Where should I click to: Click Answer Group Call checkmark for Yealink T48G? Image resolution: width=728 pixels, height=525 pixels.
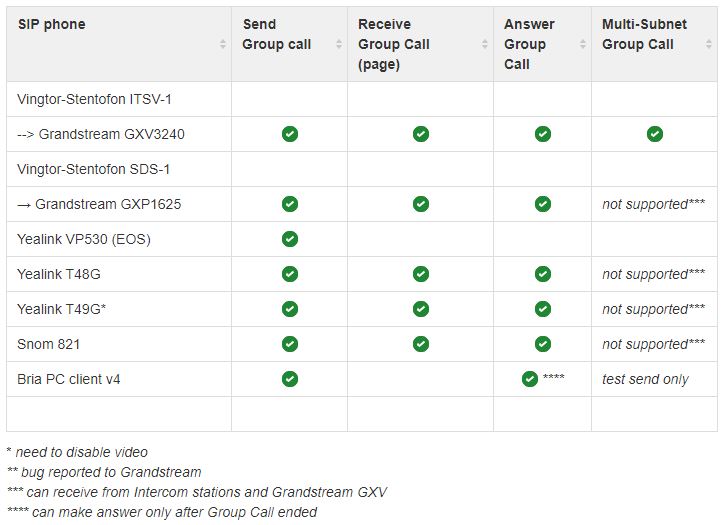pos(543,274)
